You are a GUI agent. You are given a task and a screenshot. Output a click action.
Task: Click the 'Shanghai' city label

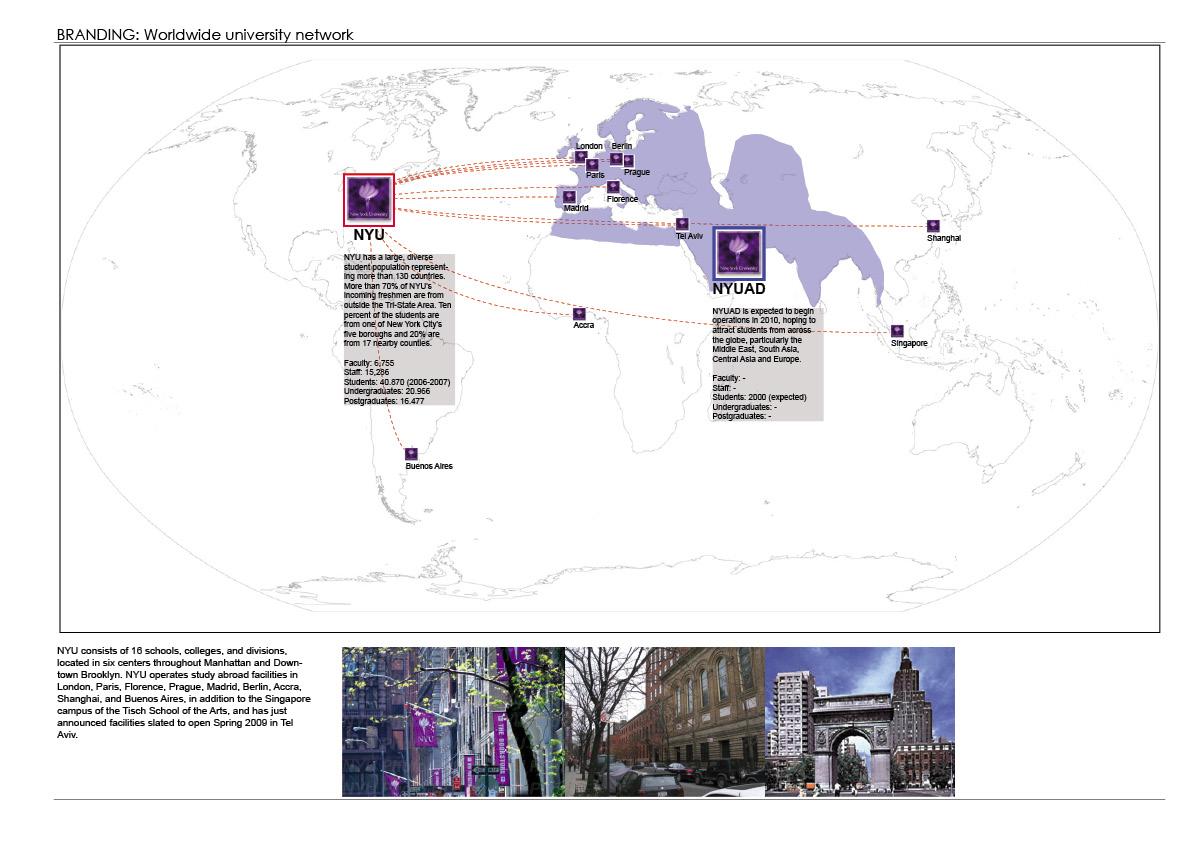(943, 238)
